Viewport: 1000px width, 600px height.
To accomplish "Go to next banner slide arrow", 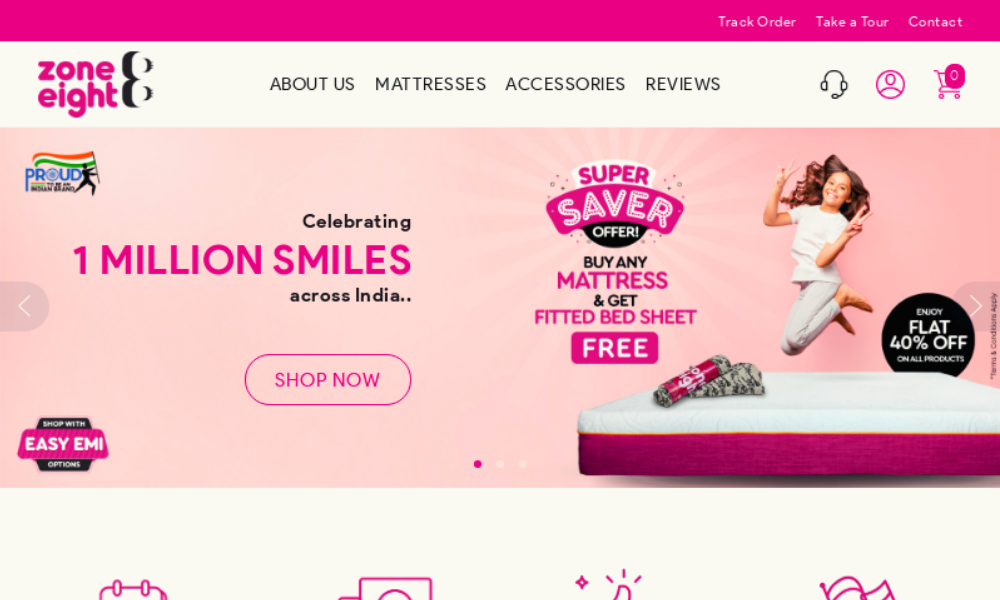I will tap(976, 307).
